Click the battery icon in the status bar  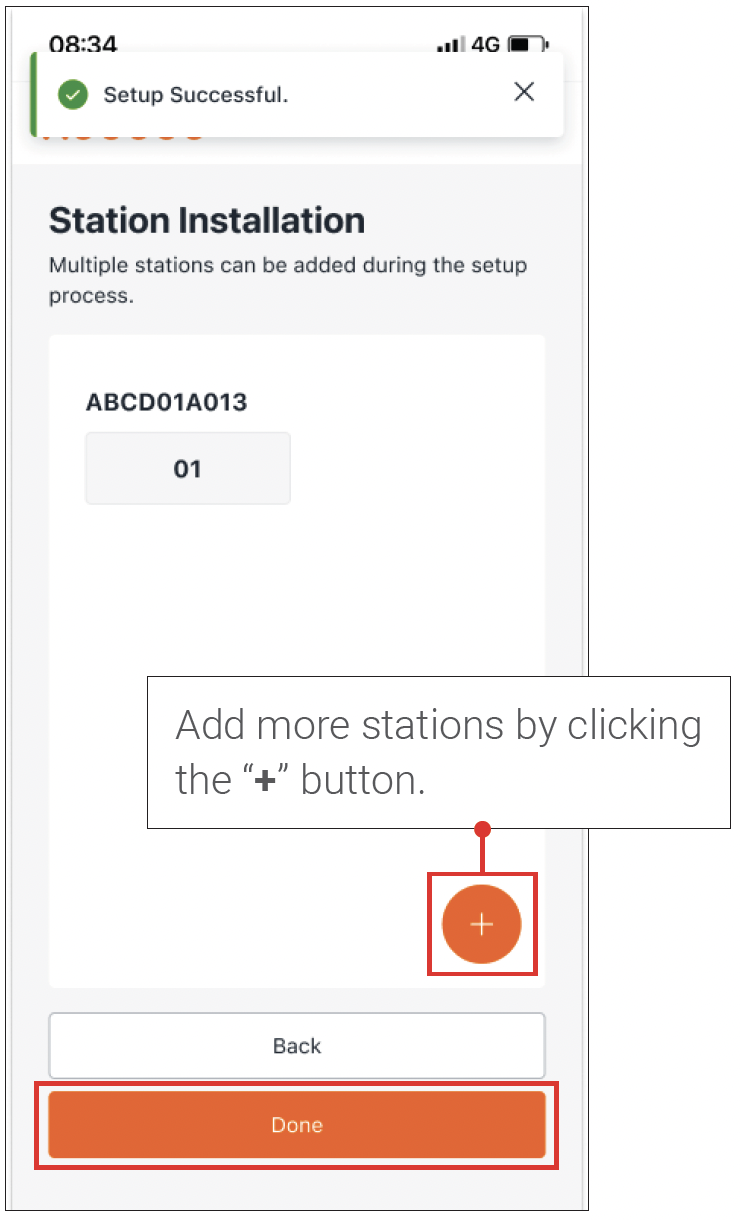pos(527,45)
